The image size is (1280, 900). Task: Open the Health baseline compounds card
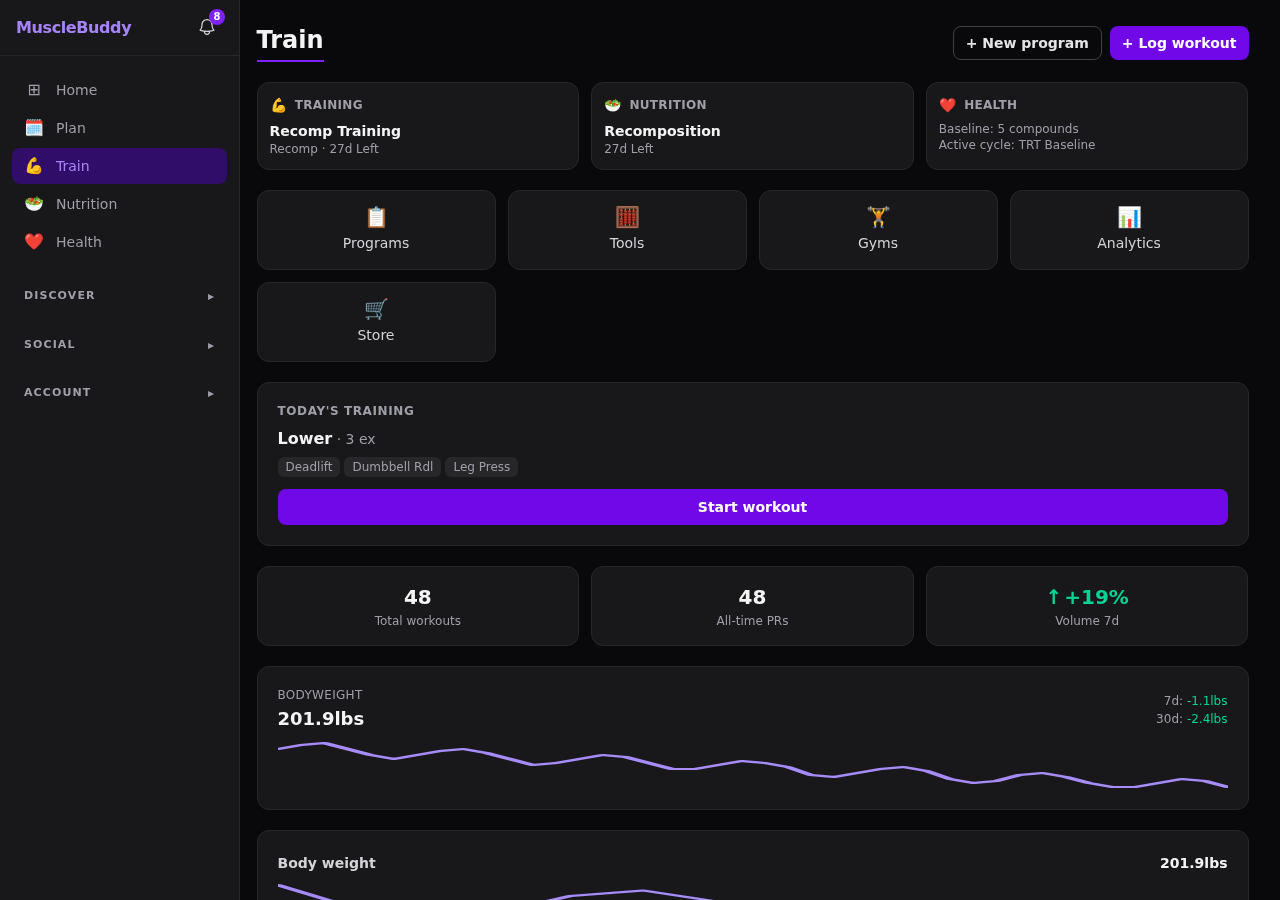(x=1087, y=126)
